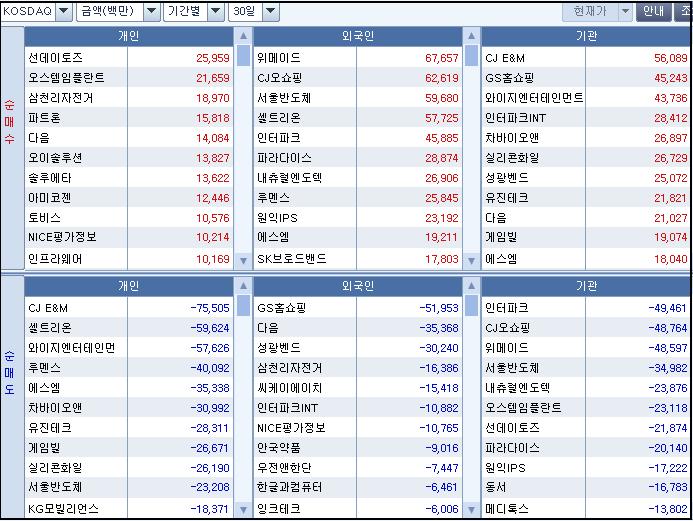This screenshot has height=521, width=693.
Task: Click the 파트론 row
Action: pyautogui.click(x=129, y=118)
